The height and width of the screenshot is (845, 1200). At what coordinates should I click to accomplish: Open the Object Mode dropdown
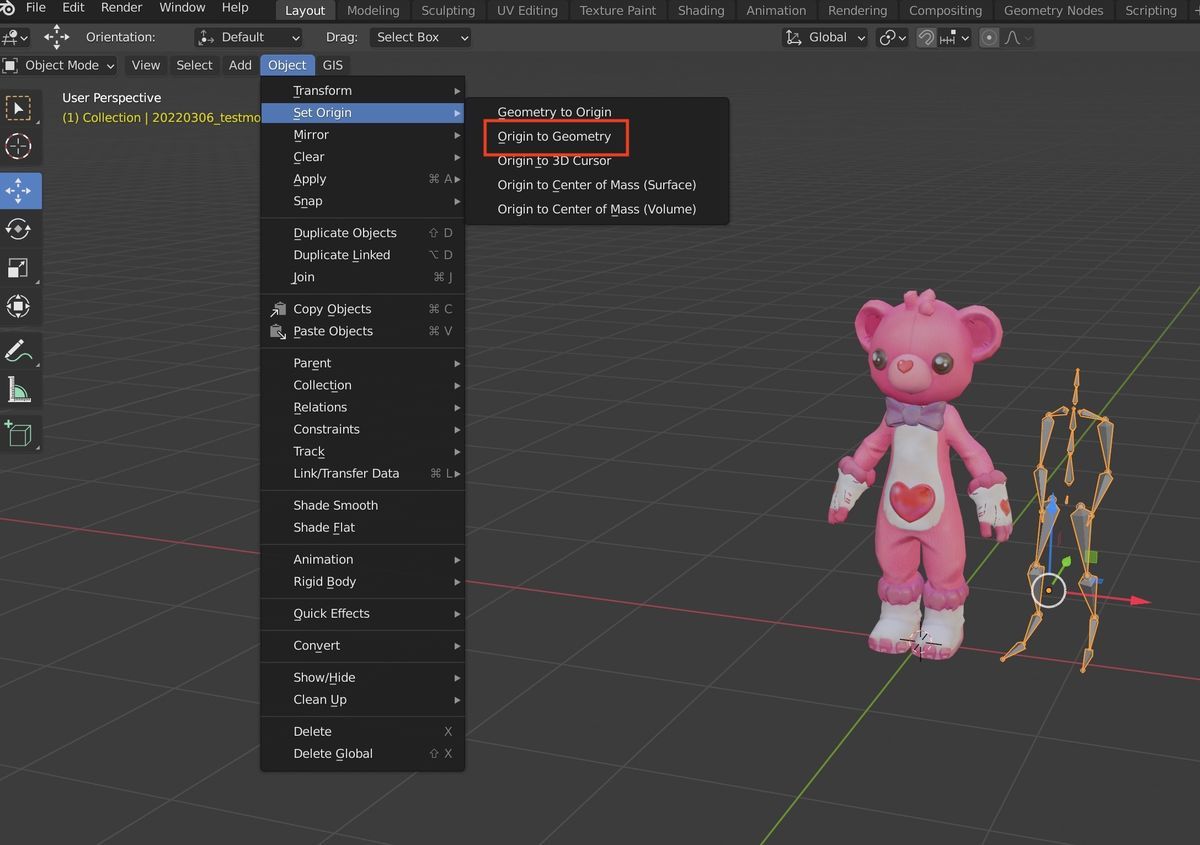click(x=60, y=65)
